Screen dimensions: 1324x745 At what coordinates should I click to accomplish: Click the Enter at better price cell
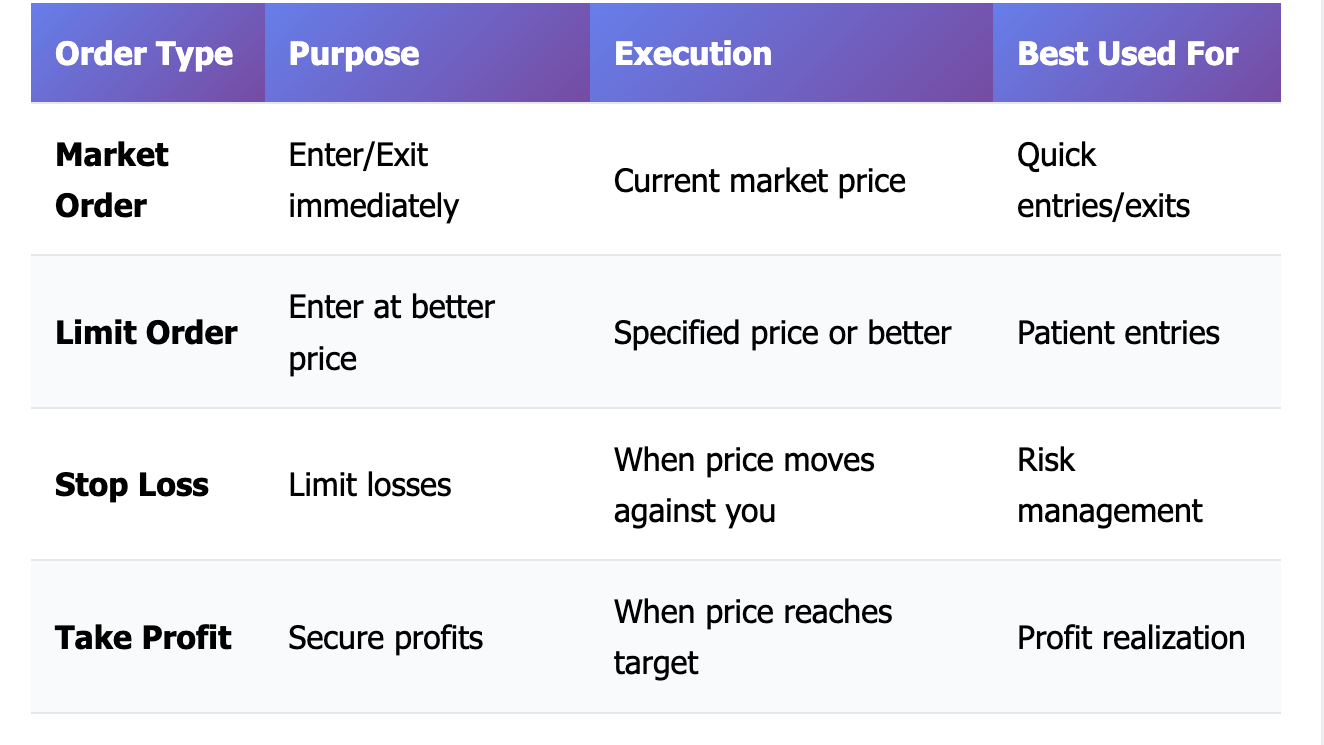pos(392,333)
